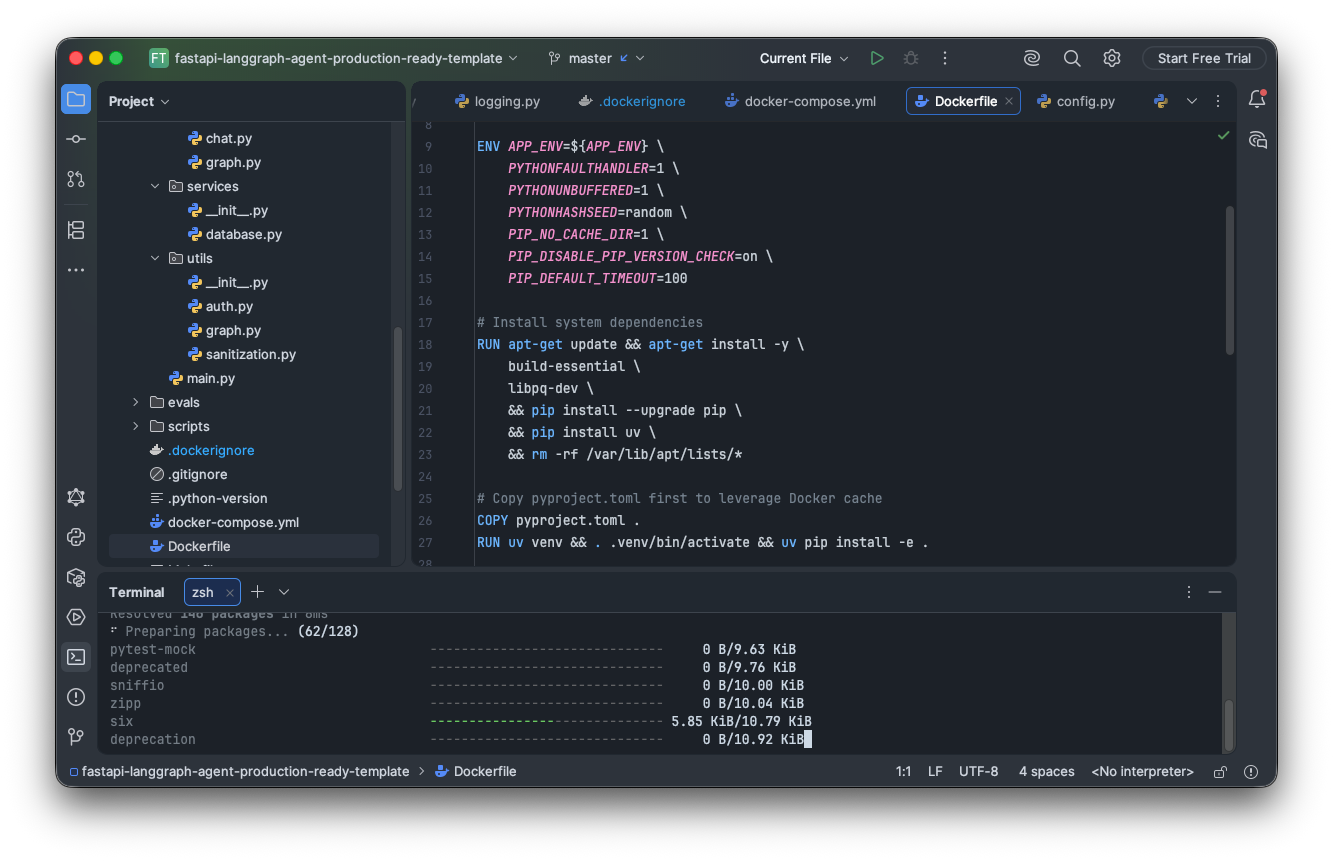Open AI chat panel on right sidebar
This screenshot has height=861, width=1333.
(1257, 140)
